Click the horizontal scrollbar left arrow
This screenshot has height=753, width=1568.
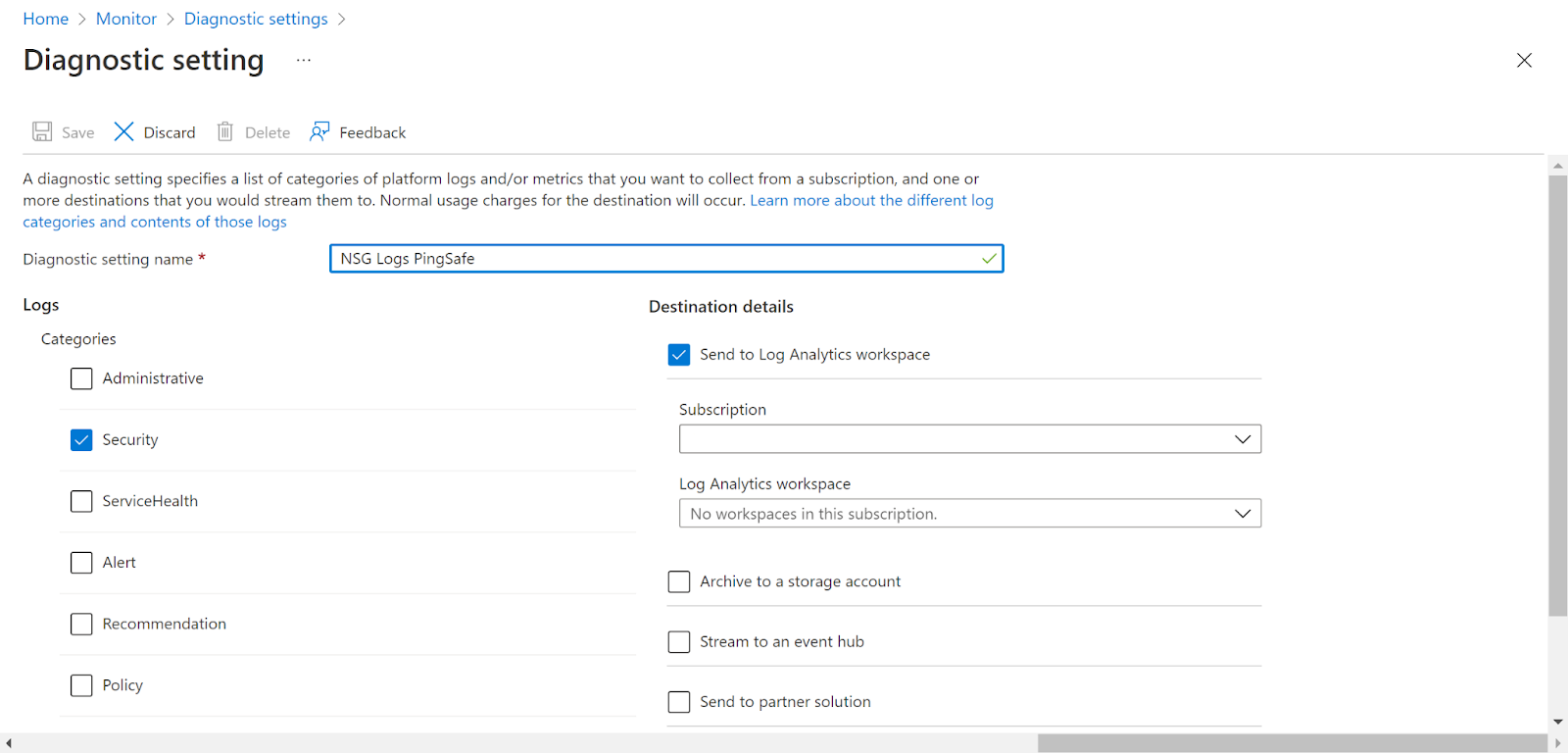(9, 743)
